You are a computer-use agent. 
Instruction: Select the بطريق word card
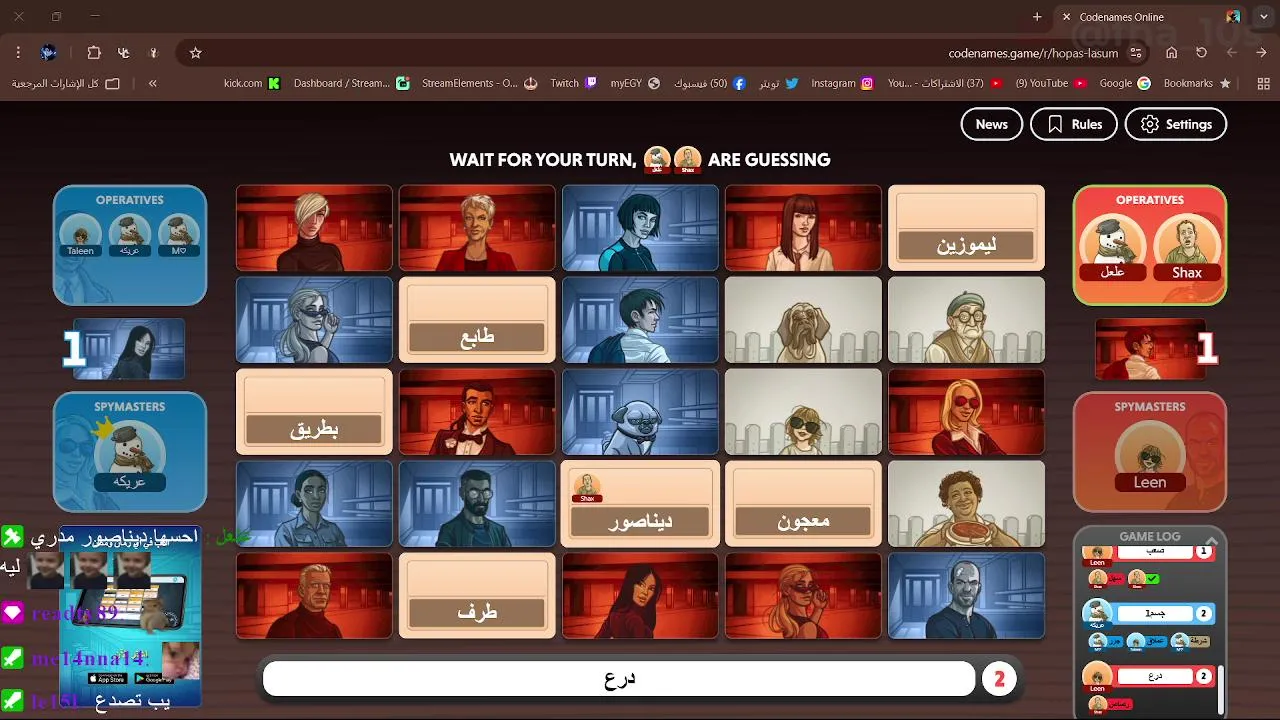314,411
